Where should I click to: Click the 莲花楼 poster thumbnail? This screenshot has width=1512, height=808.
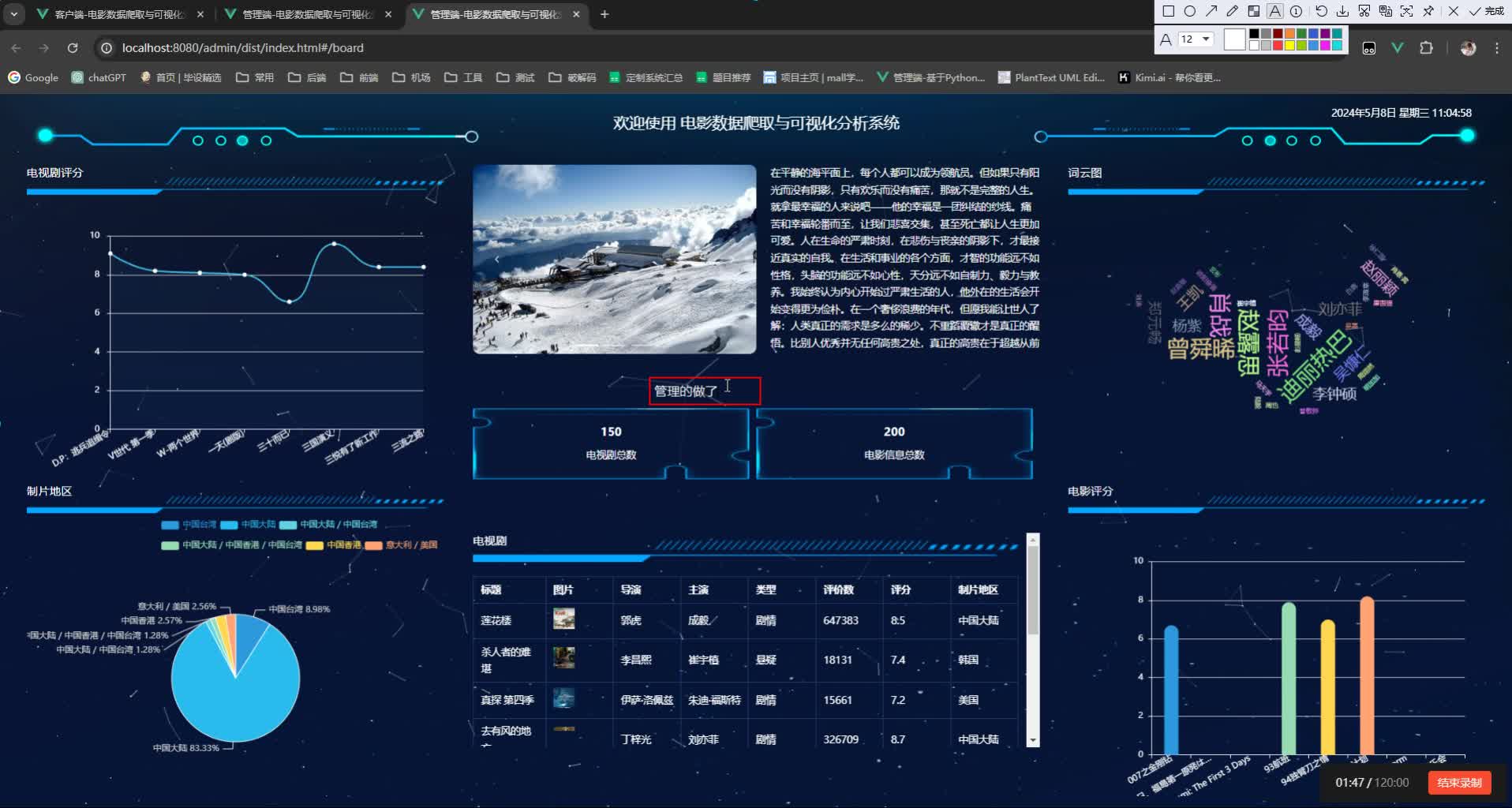[x=563, y=619]
